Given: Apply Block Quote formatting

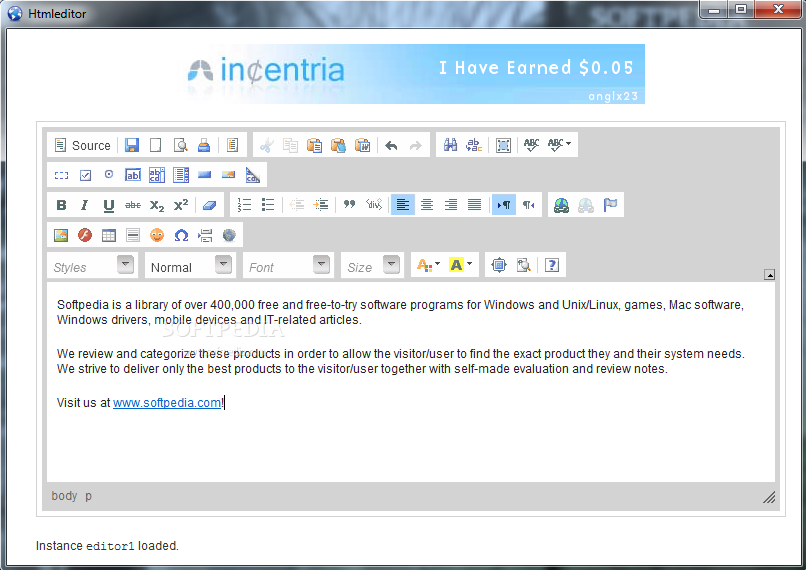Looking at the screenshot, I should point(350,205).
